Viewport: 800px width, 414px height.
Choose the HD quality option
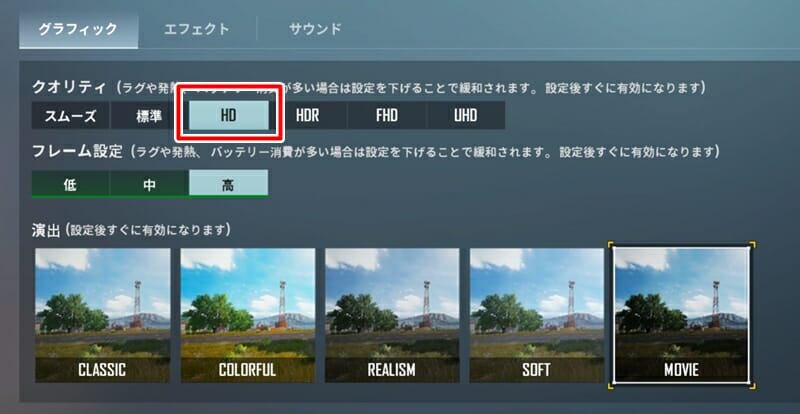[x=229, y=115]
